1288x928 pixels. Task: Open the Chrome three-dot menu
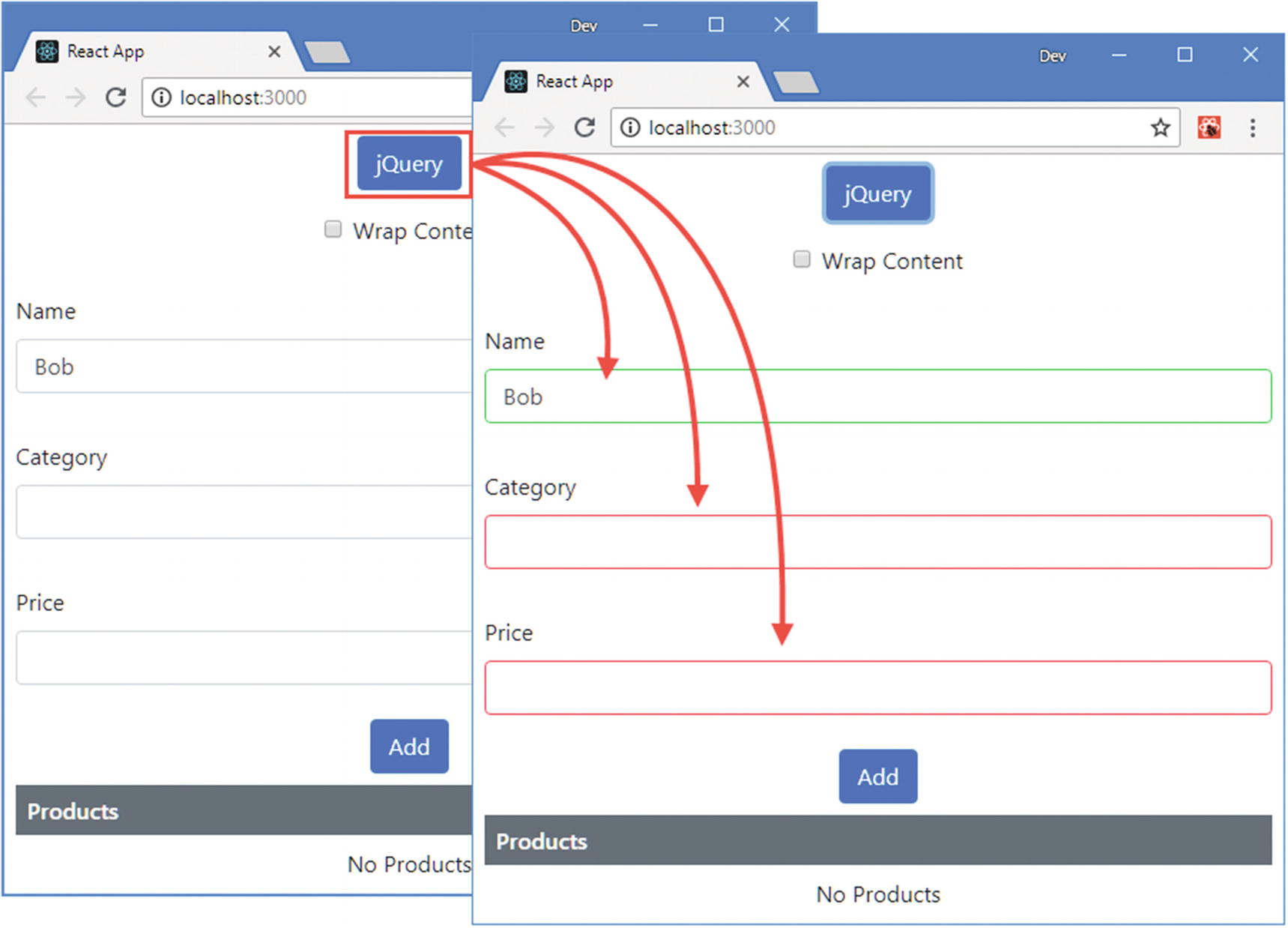click(1252, 127)
